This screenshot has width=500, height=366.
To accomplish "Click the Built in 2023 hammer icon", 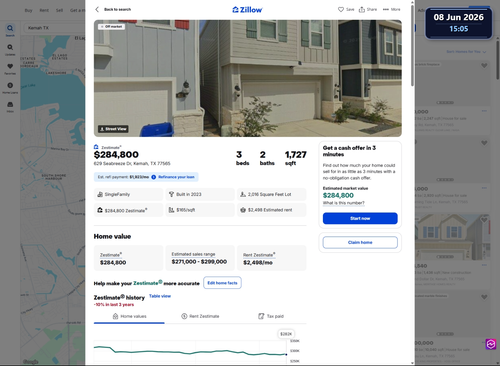I will click(x=171, y=194).
